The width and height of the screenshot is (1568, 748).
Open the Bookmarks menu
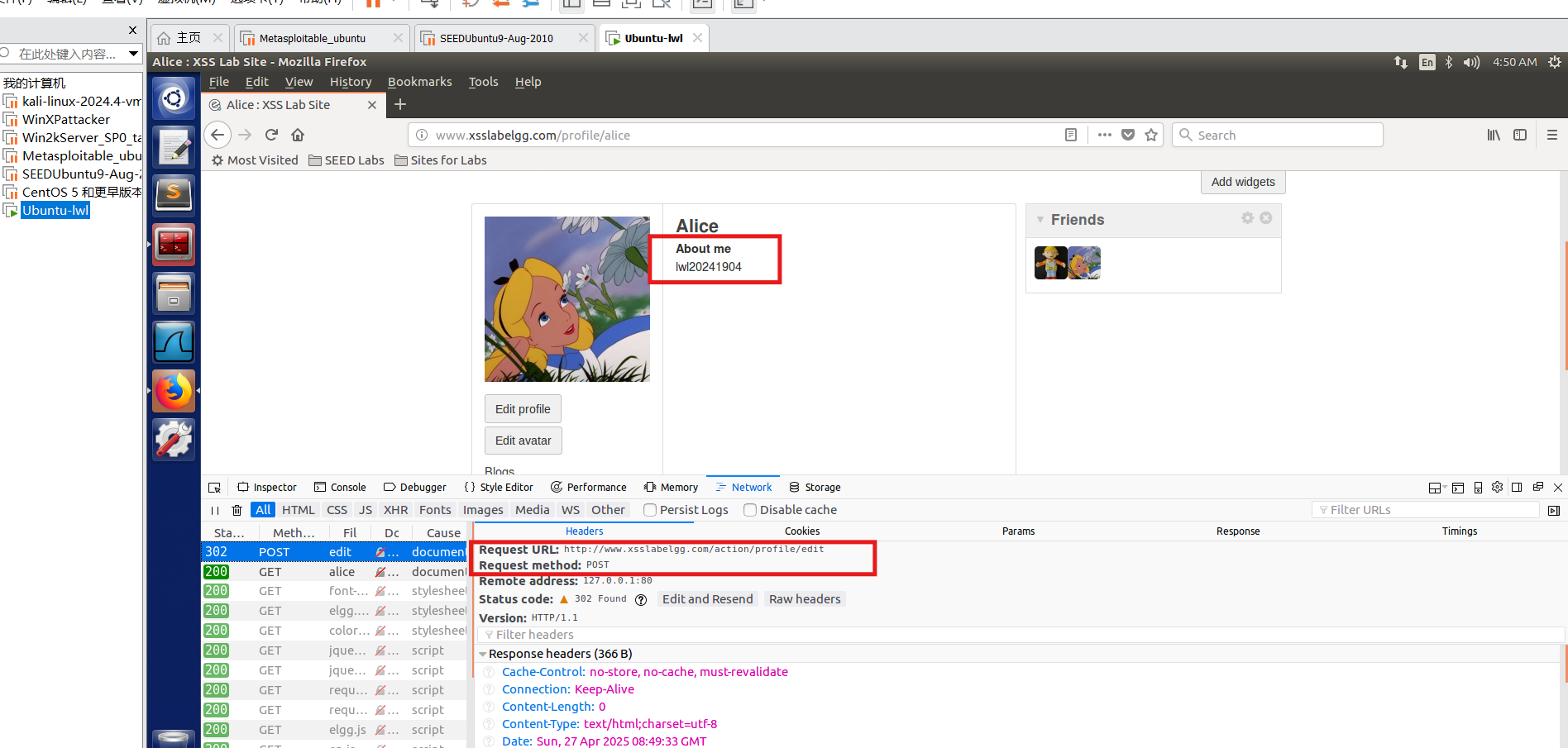point(420,82)
